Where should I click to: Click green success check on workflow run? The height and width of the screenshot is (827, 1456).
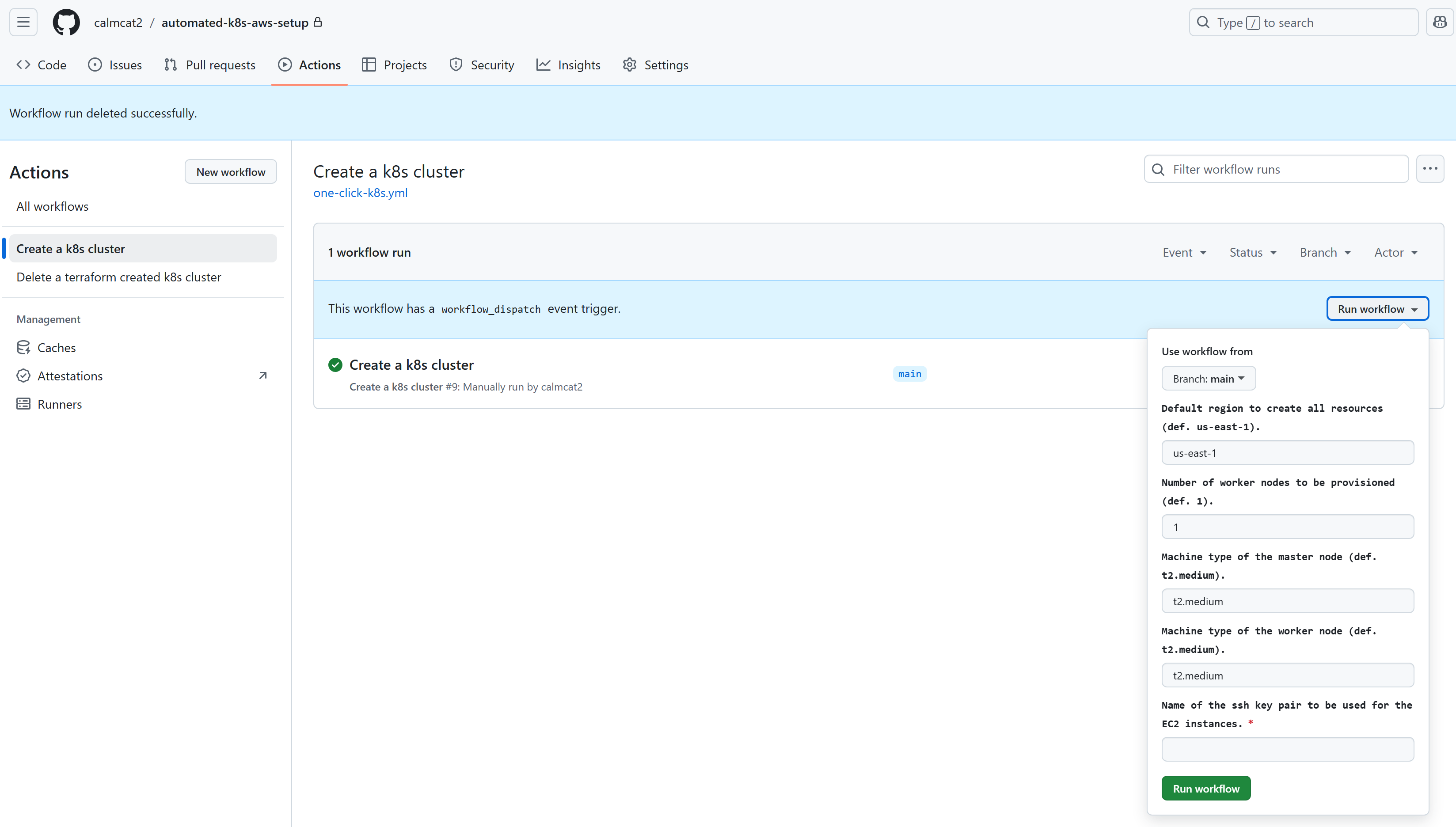(x=335, y=364)
